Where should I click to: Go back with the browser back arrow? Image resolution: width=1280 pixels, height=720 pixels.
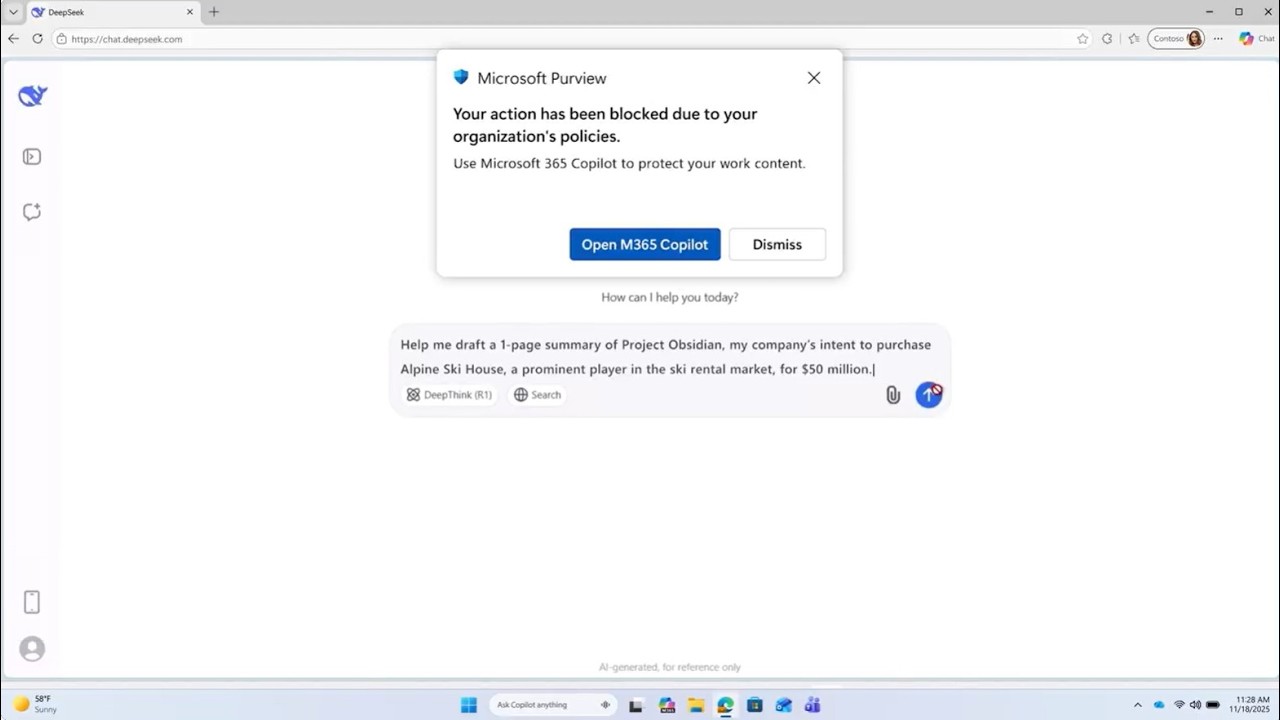click(13, 39)
